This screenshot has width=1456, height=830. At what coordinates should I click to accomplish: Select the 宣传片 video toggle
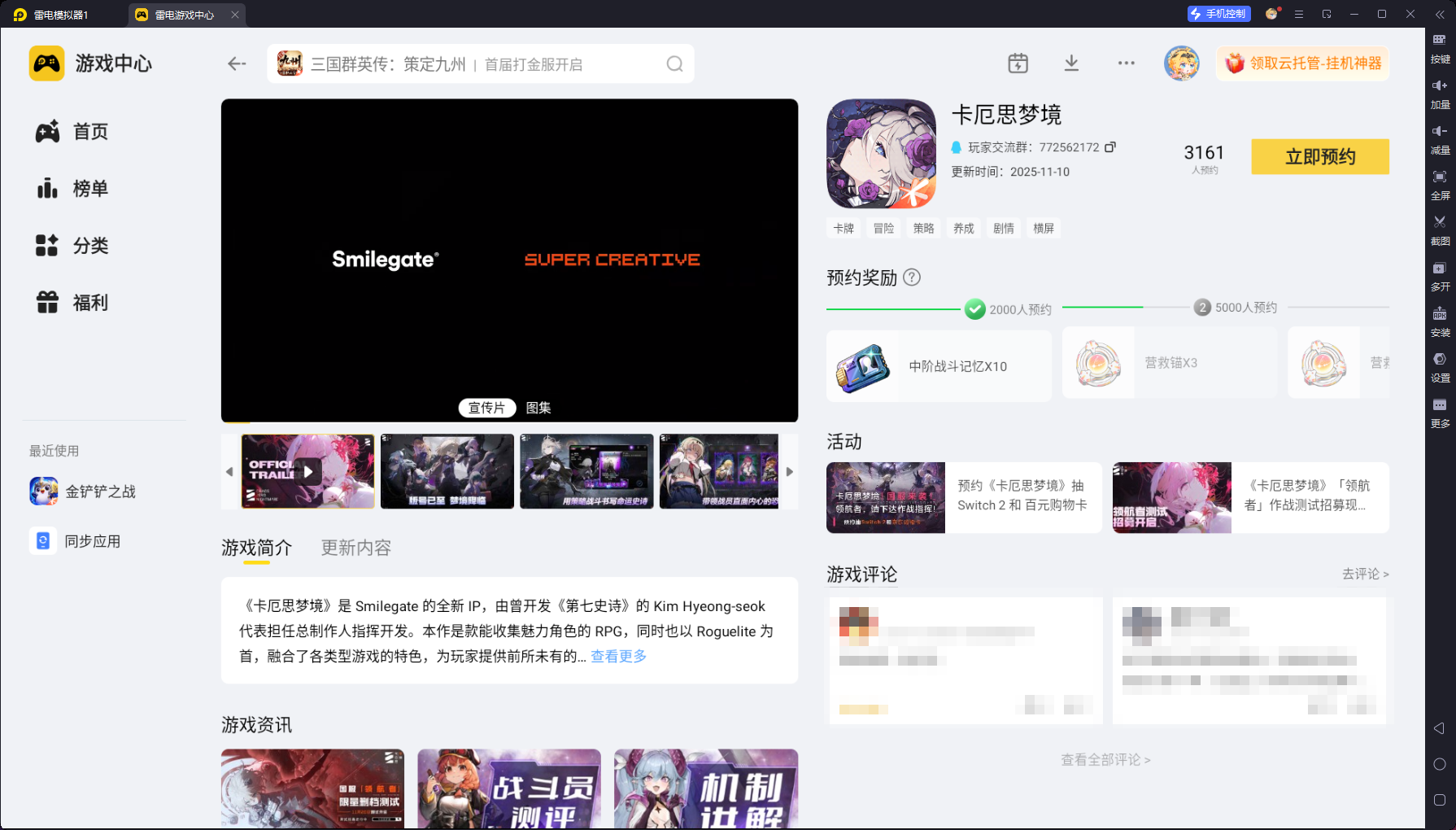[486, 408]
